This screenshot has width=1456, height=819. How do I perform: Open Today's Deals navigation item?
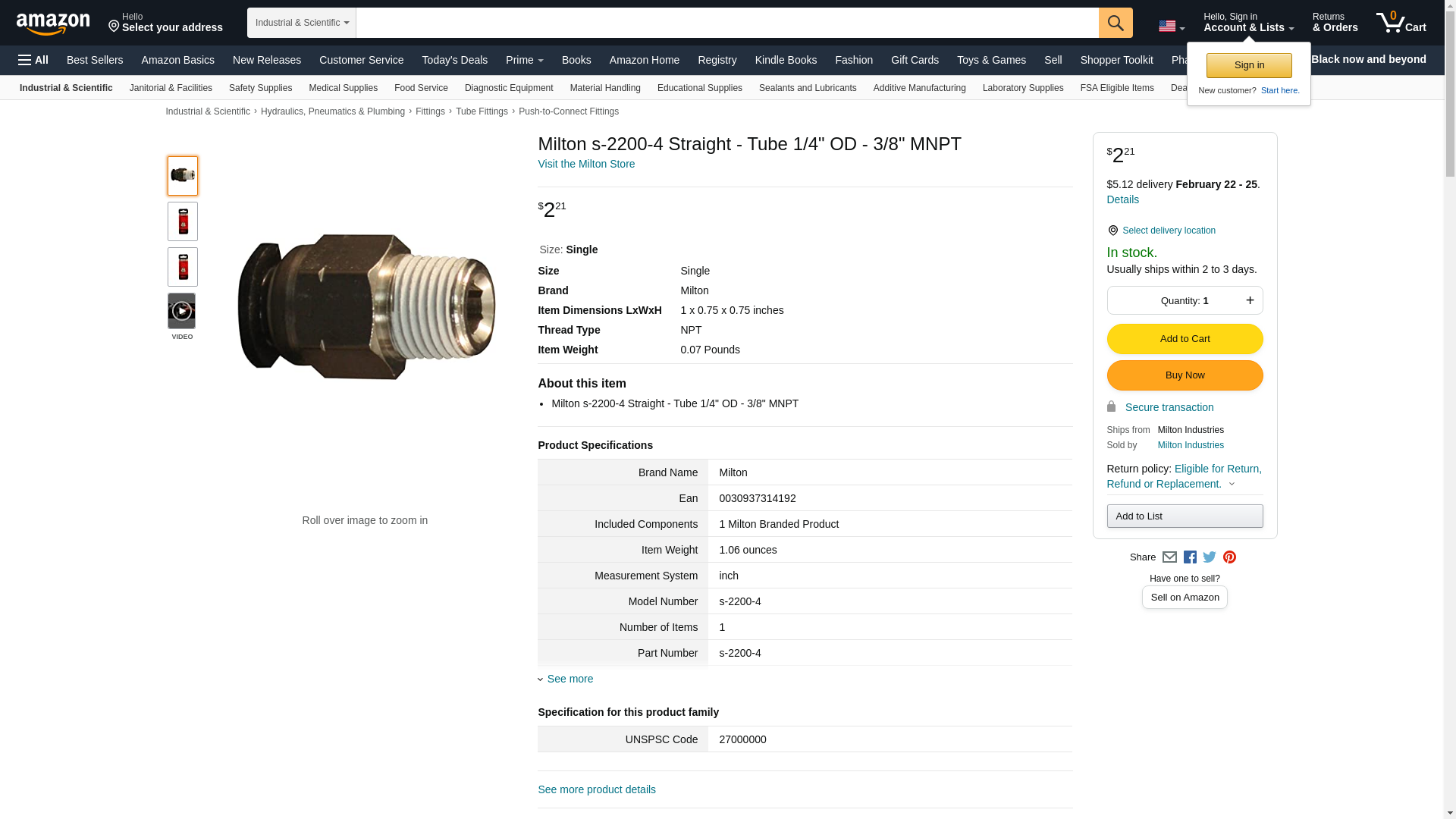click(x=454, y=60)
